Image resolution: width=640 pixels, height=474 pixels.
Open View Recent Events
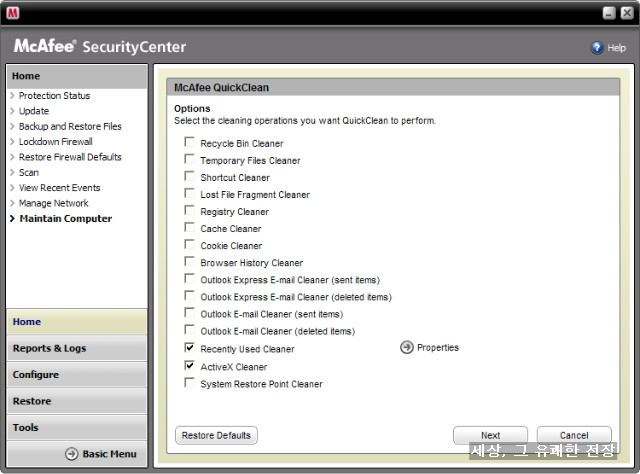click(x=60, y=188)
